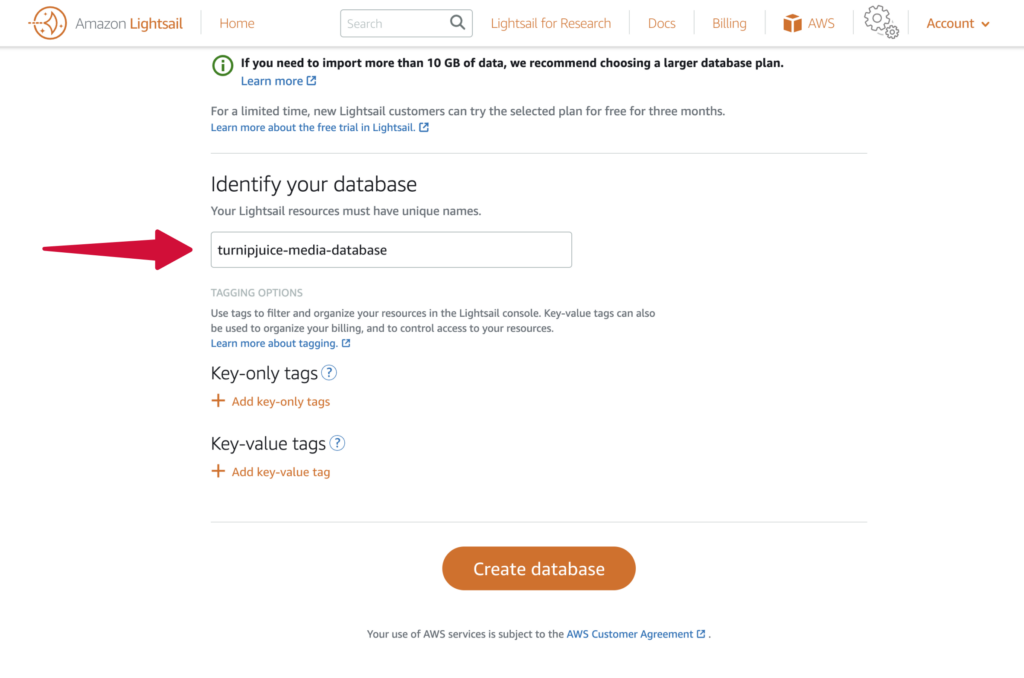
Task: Open the Key-value tags help tooltip
Action: (x=338, y=443)
